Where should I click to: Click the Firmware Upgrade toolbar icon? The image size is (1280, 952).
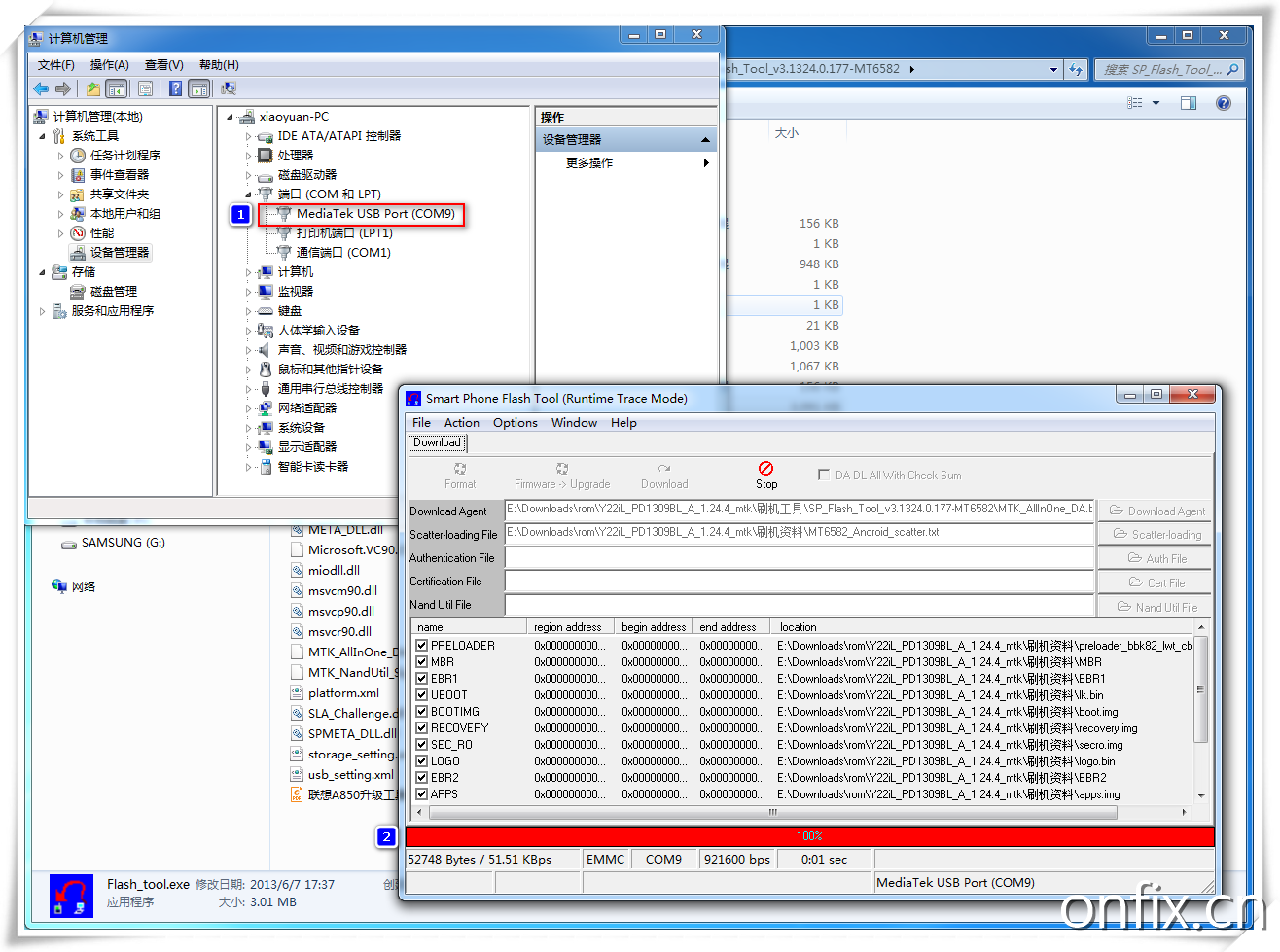coord(562,469)
